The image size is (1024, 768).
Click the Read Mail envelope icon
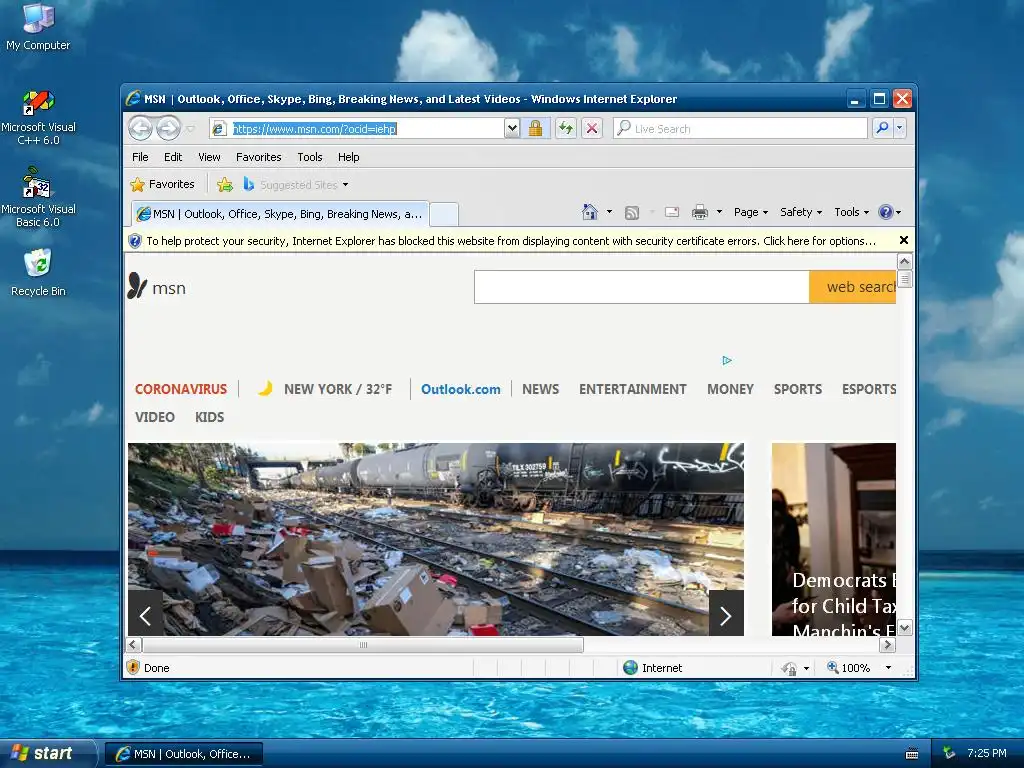click(x=672, y=212)
